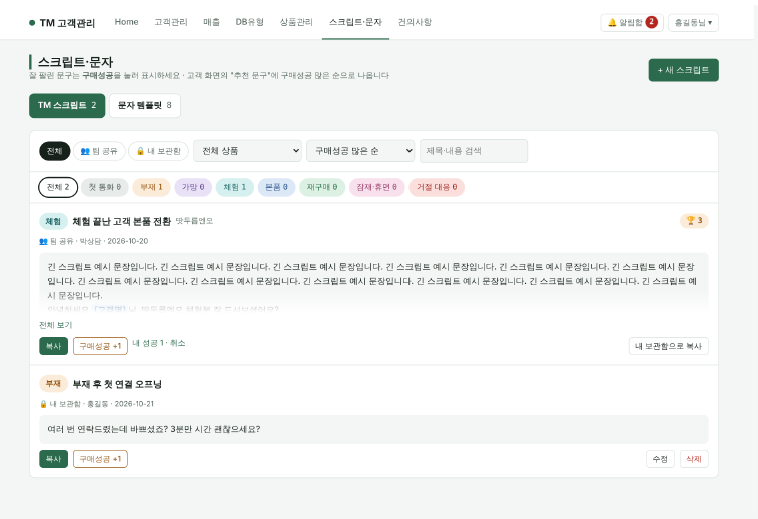This screenshot has height=519, width=758.
Task: Expand the 홍길동님 user dropdown
Action: (x=693, y=22)
